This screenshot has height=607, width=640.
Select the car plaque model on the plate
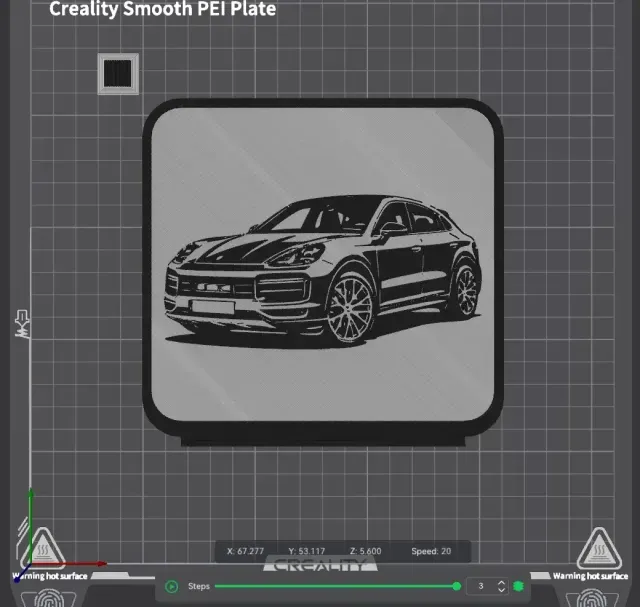point(322,271)
